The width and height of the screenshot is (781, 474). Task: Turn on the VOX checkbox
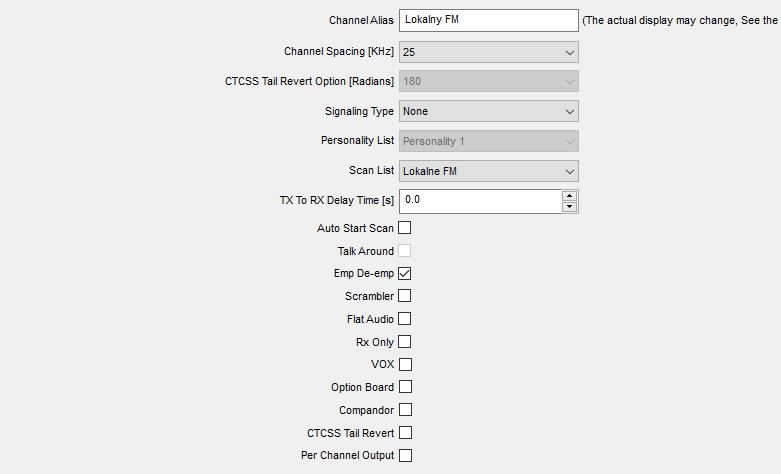coord(405,364)
